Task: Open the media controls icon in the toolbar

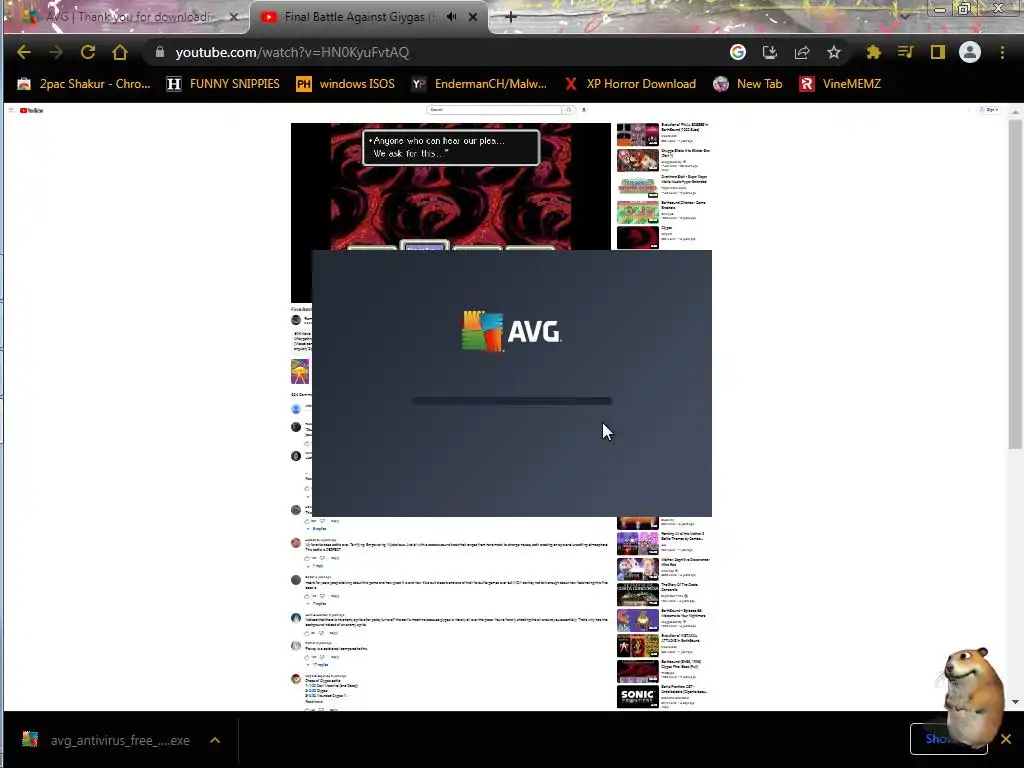Action: click(905, 52)
